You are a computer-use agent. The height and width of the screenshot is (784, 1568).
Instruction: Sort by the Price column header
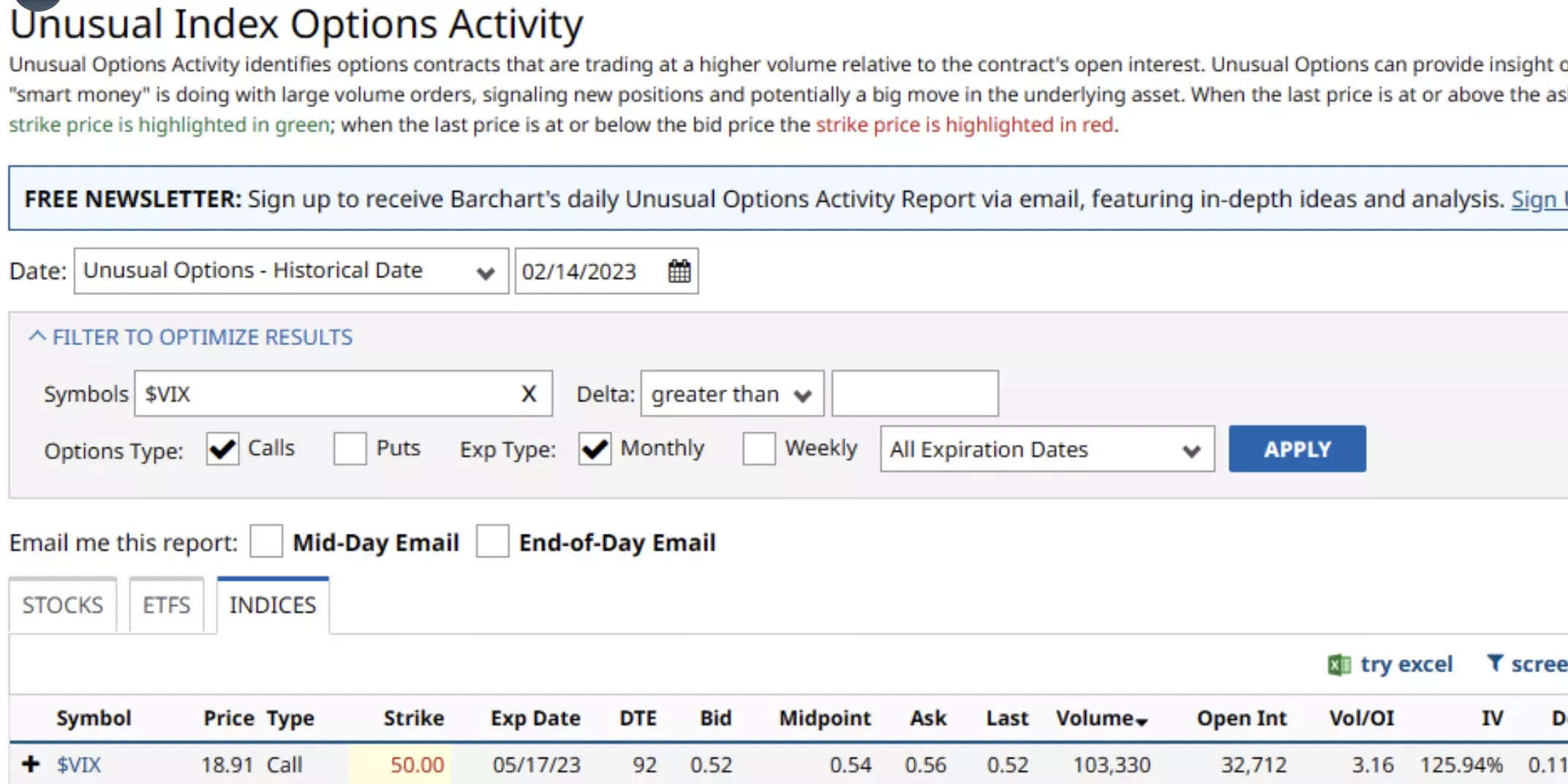point(229,718)
